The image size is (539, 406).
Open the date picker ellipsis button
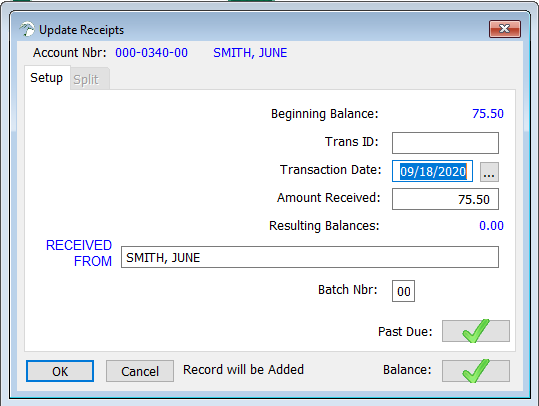pyautogui.click(x=489, y=172)
